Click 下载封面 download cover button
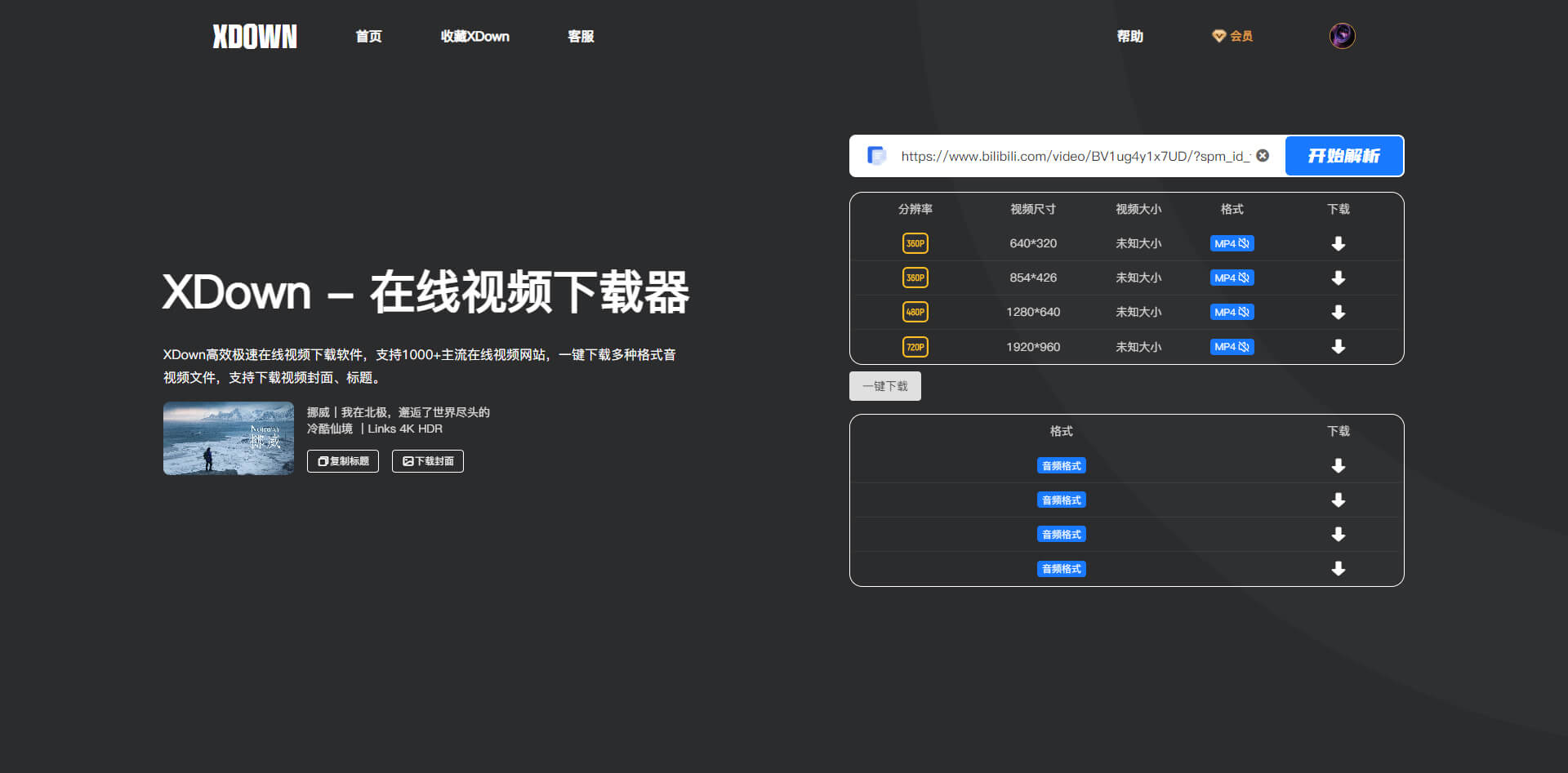This screenshot has height=773, width=1568. (x=428, y=461)
